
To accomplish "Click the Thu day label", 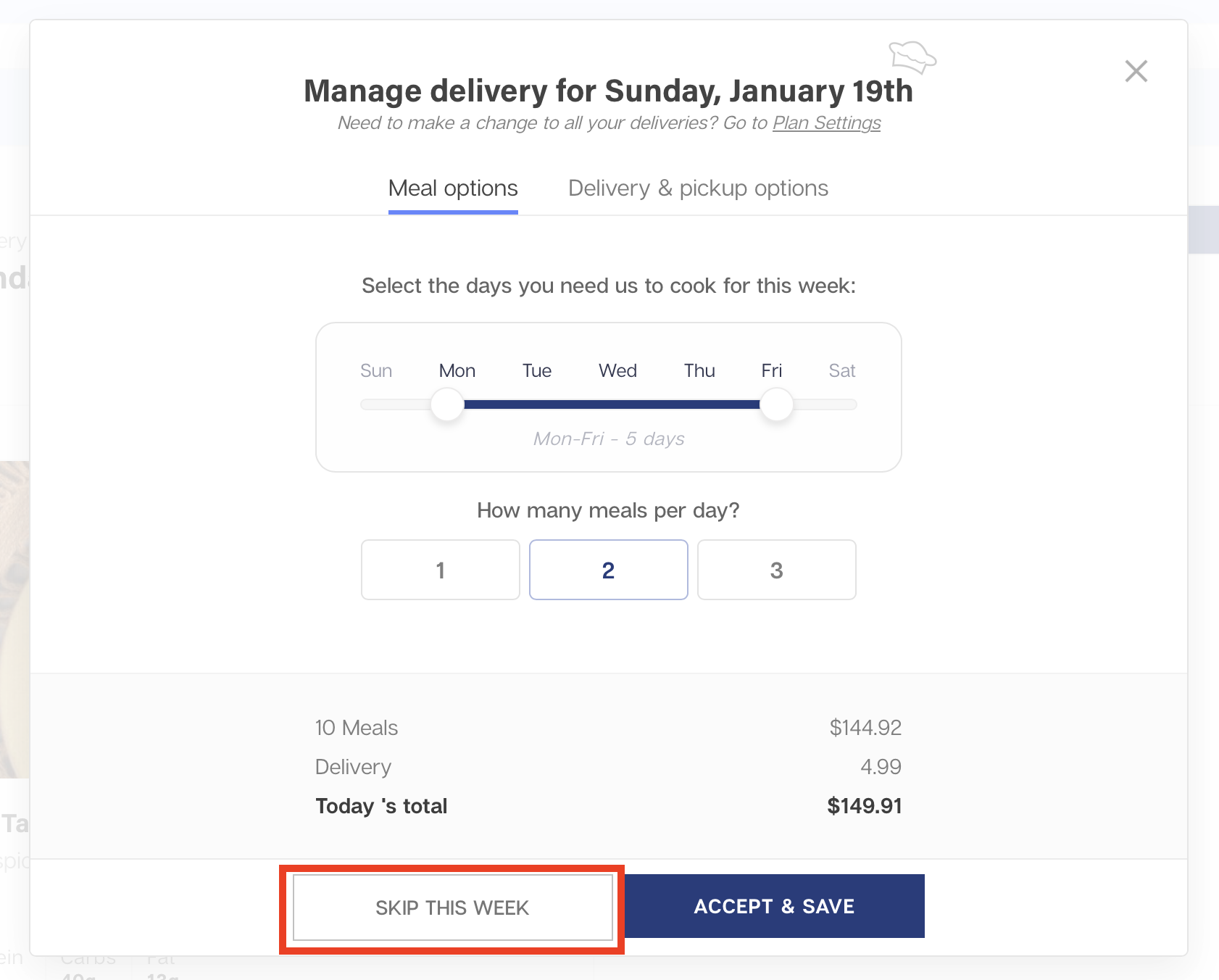I will [x=699, y=371].
